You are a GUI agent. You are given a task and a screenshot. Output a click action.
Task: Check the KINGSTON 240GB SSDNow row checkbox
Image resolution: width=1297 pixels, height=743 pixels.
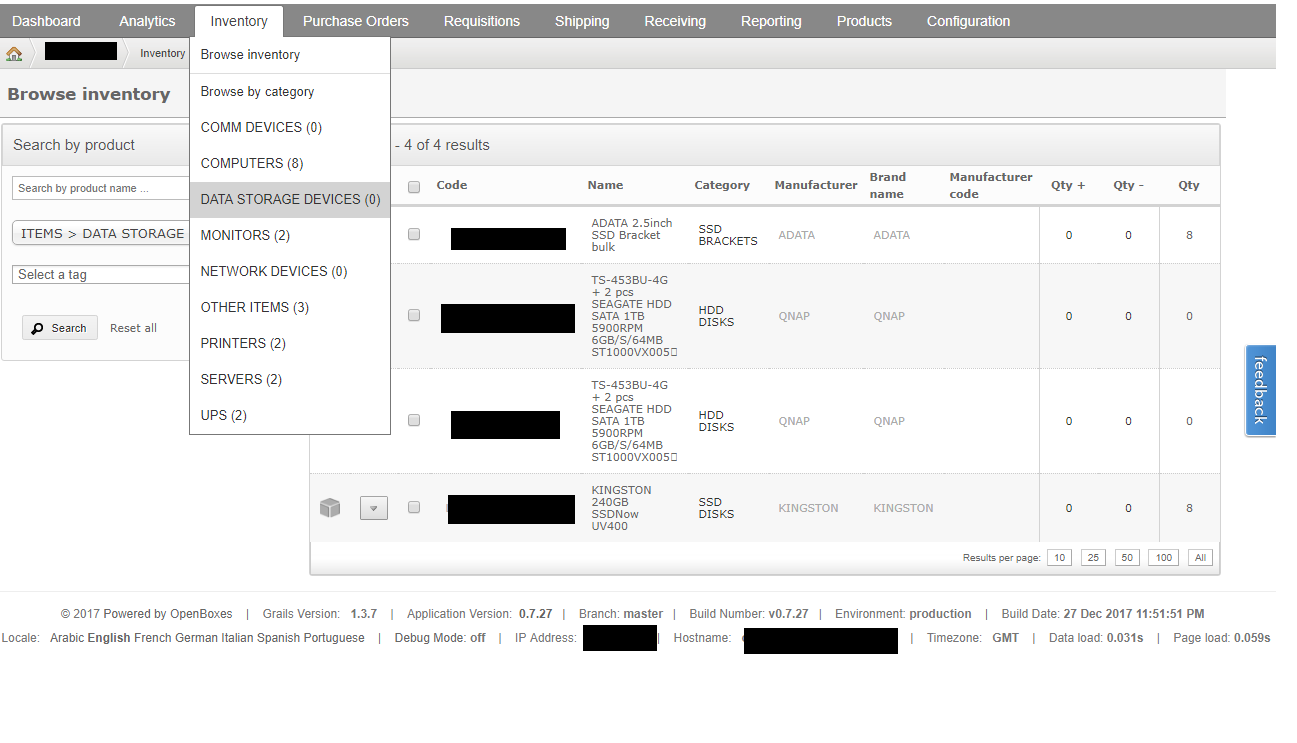click(x=414, y=507)
